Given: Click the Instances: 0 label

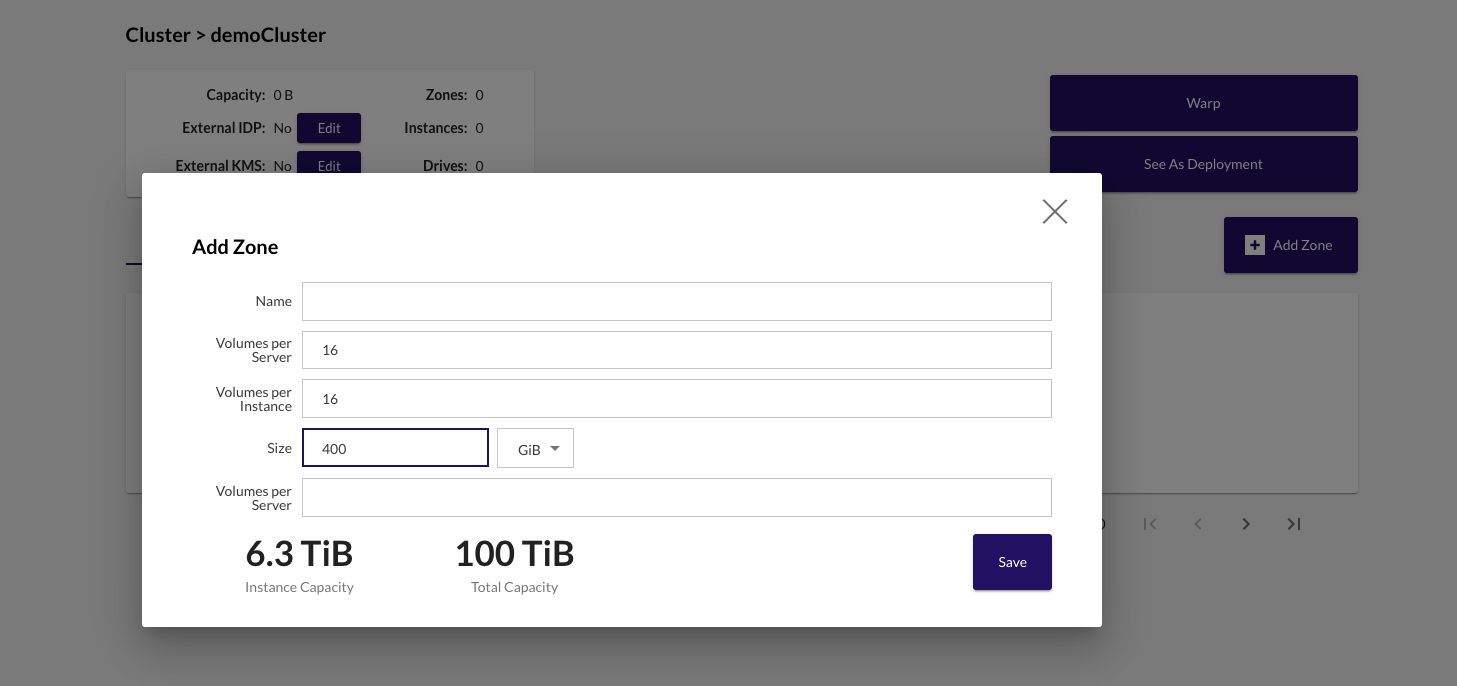Looking at the screenshot, I should tap(444, 128).
